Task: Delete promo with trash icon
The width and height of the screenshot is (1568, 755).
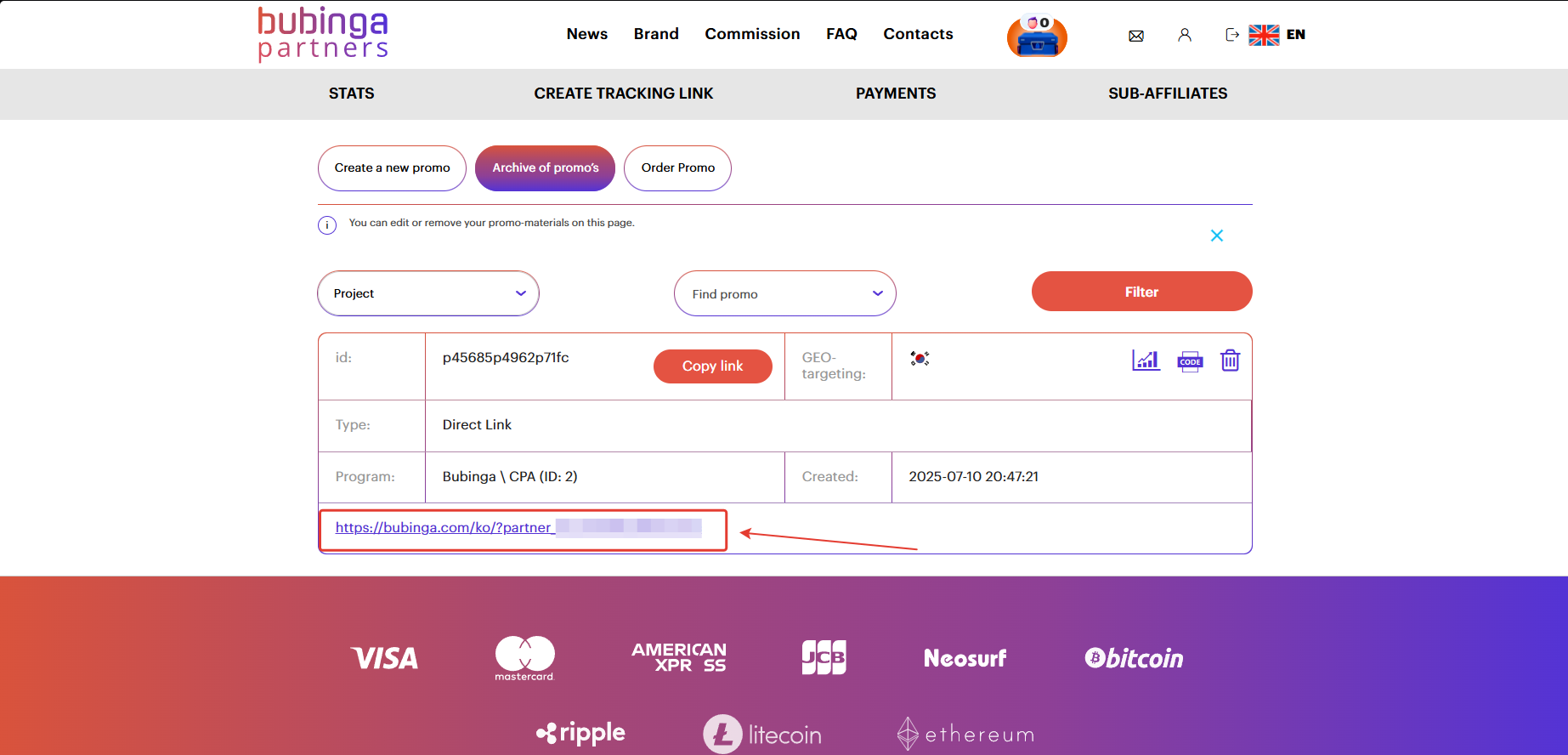Action: (x=1230, y=360)
